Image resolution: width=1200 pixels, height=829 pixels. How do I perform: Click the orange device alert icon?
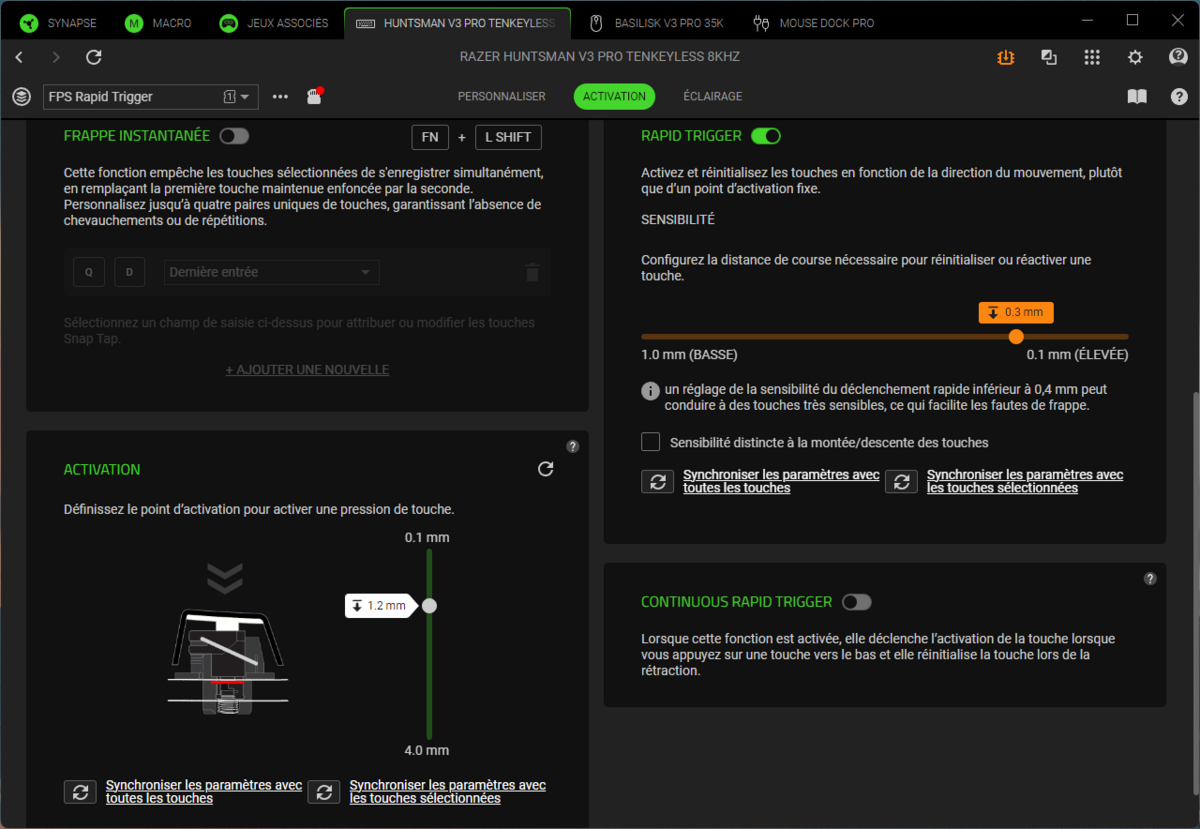(x=1005, y=58)
